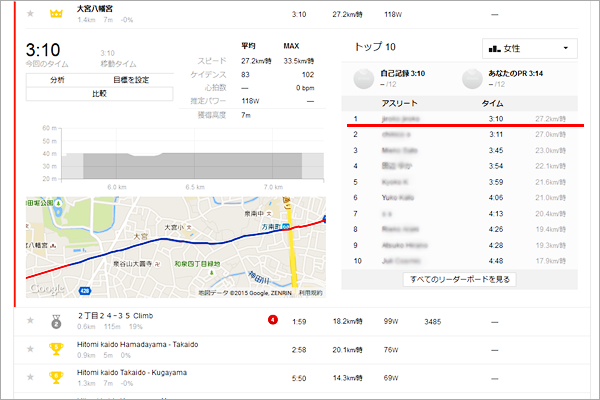Image resolution: width=600 pixels, height=400 pixels.
Task: Open the rank 8 athlete with 4:26
Action: click(x=400, y=230)
